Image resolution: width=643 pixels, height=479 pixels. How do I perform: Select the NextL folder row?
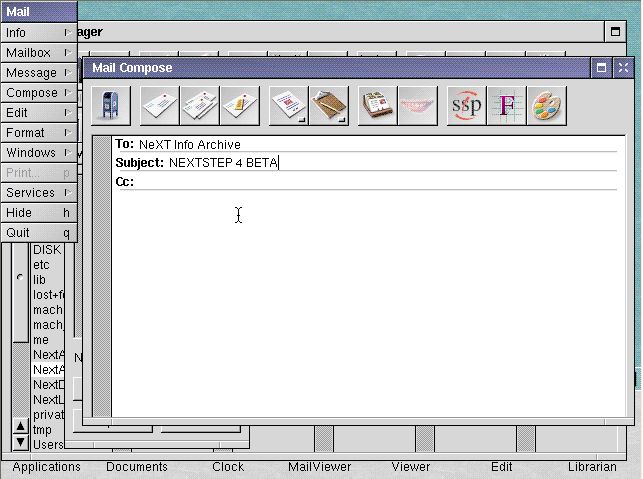(x=48, y=400)
